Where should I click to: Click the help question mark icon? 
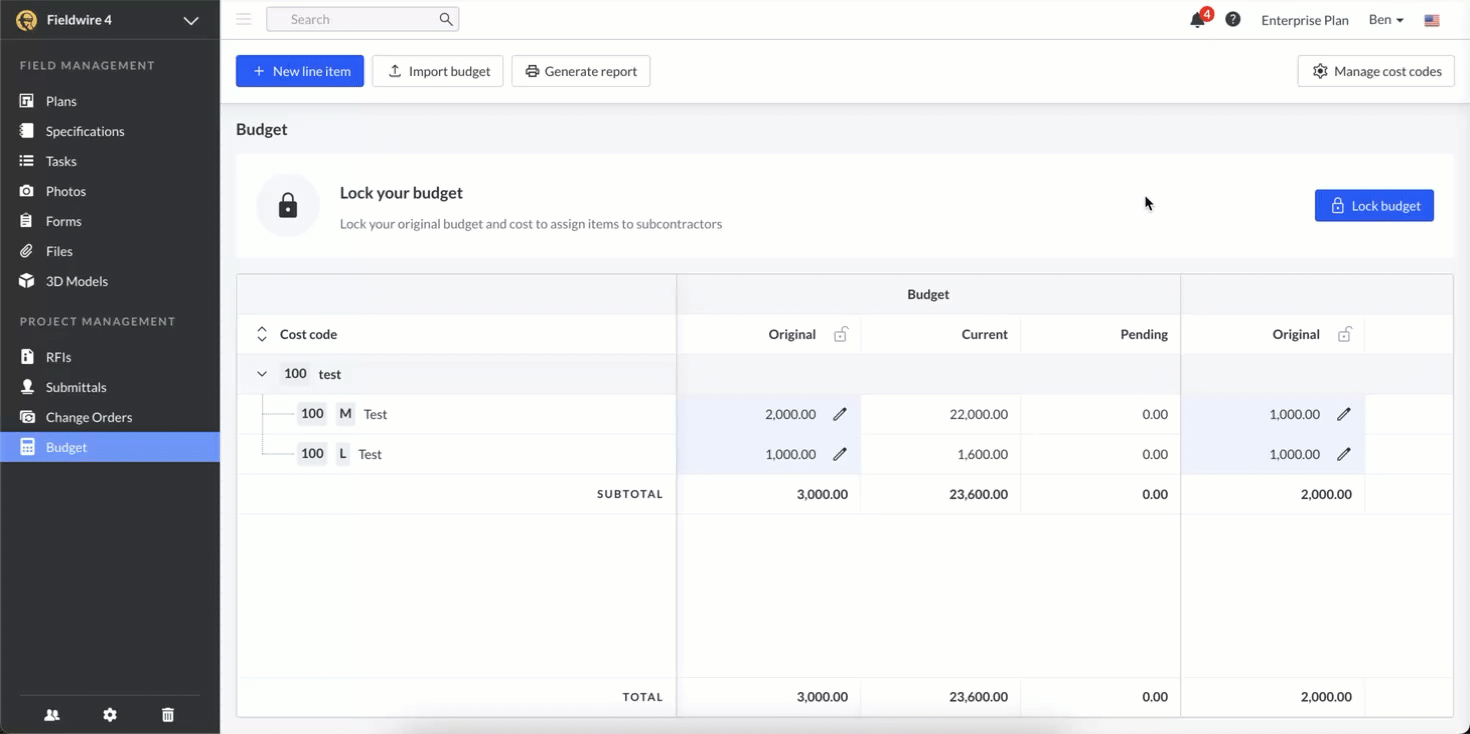pos(1233,19)
